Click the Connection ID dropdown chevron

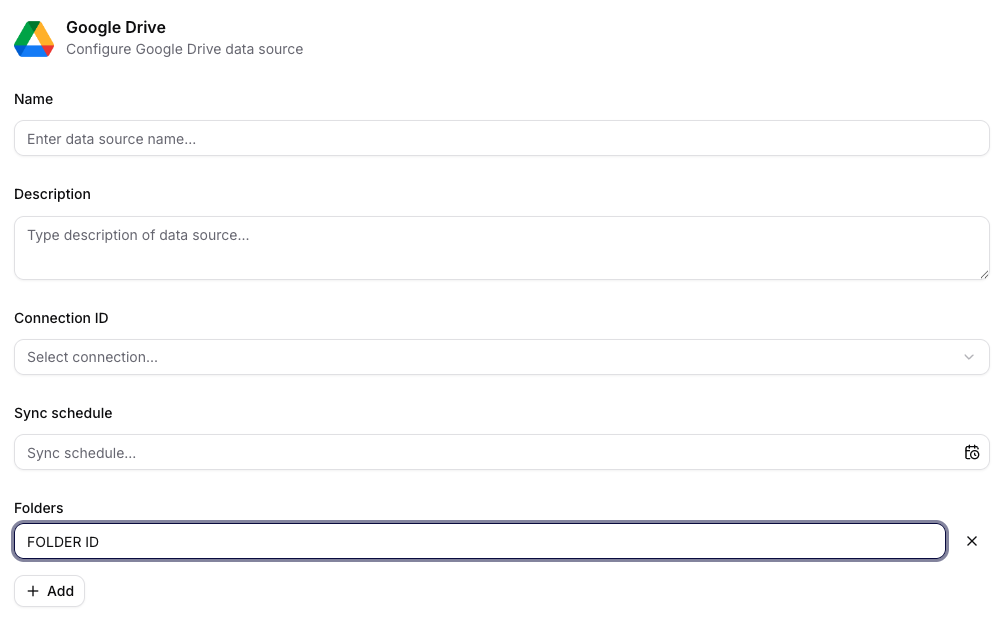pyautogui.click(x=968, y=357)
